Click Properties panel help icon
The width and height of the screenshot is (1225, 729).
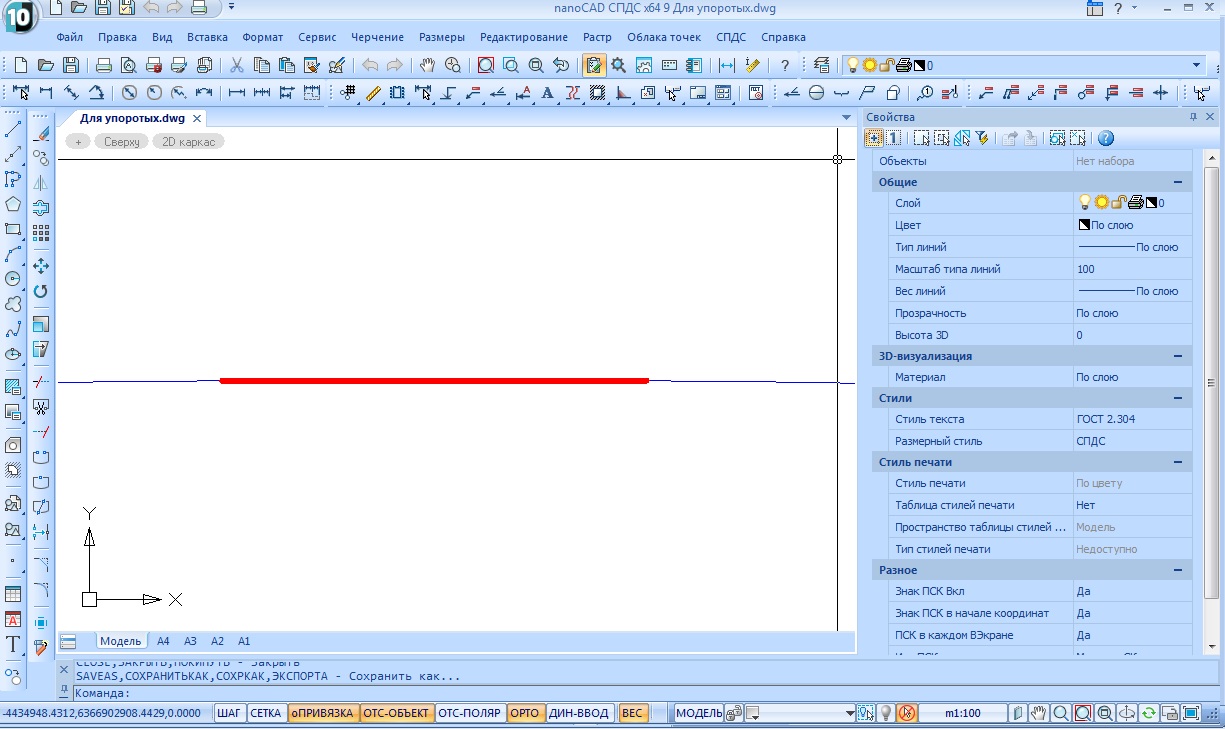coord(1106,139)
